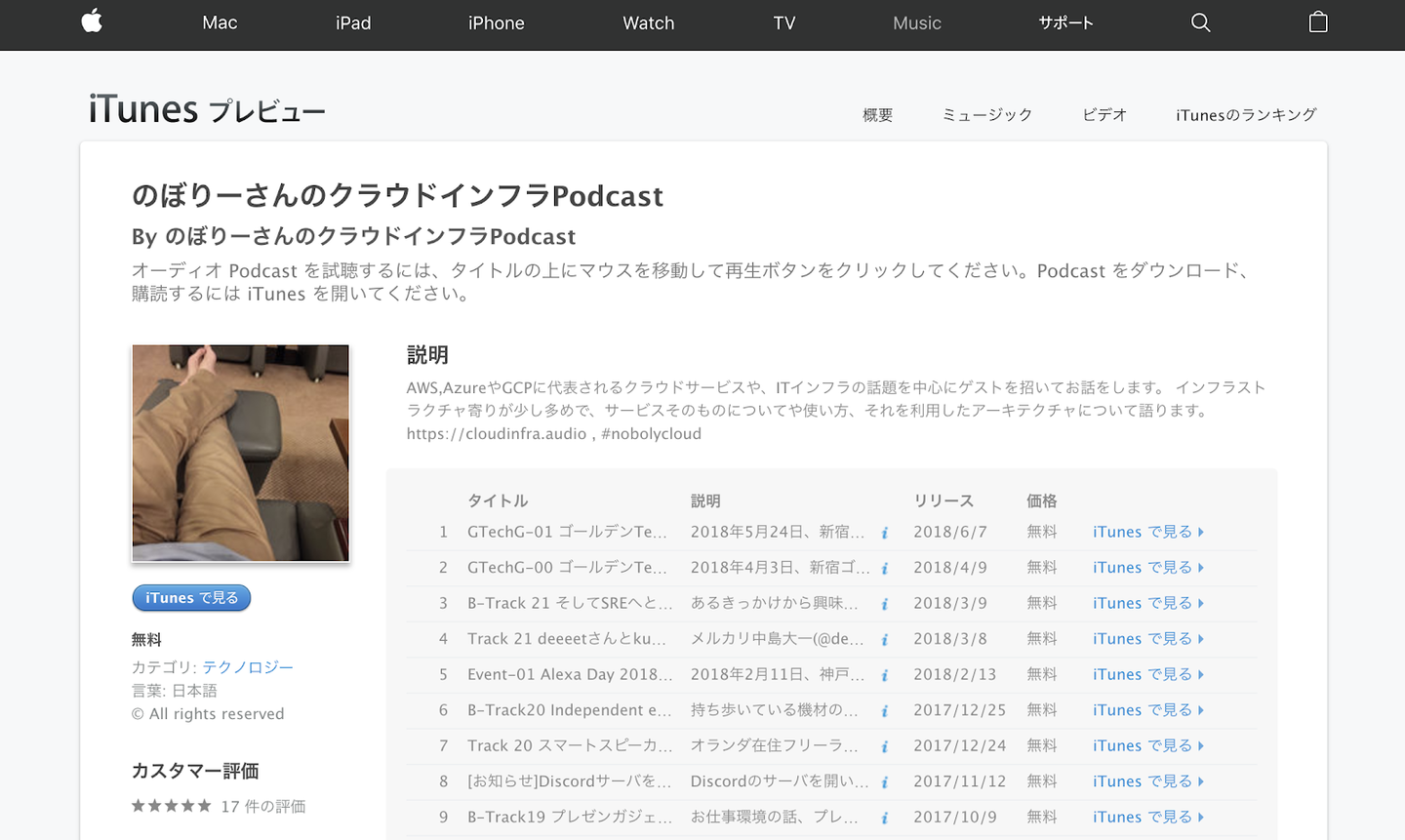
Task: Open iTunes で見る link for B-Track 21 row
Action: (x=1148, y=603)
